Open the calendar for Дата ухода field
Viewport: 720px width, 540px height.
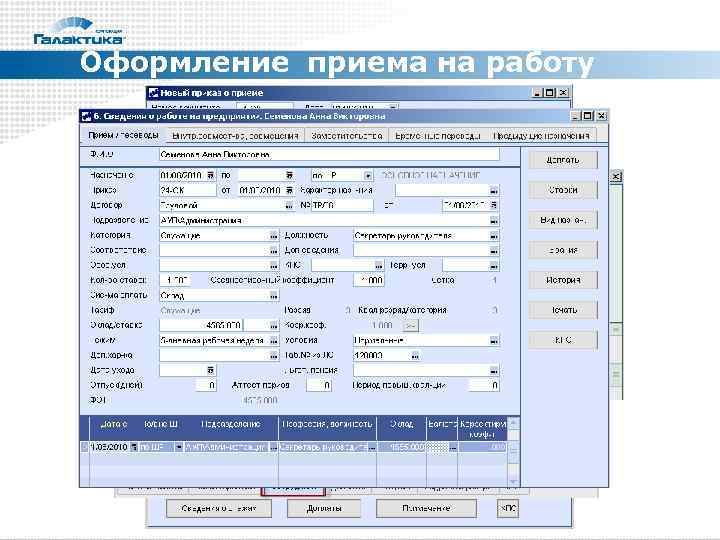(x=210, y=370)
